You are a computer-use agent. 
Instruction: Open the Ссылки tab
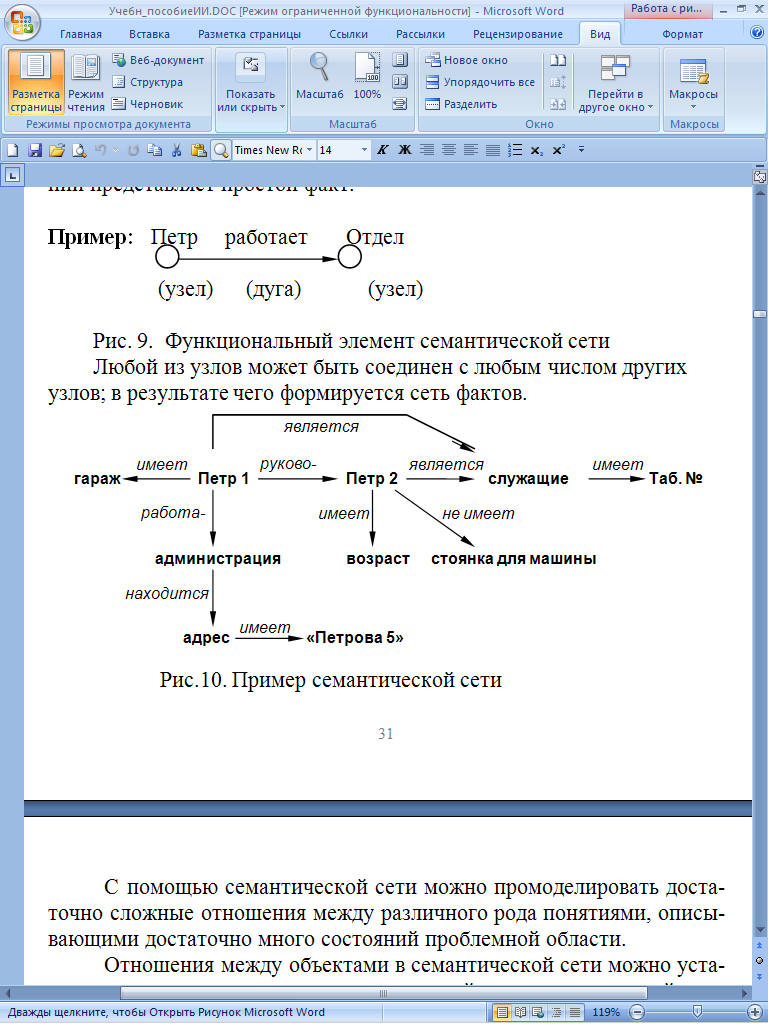click(x=349, y=34)
